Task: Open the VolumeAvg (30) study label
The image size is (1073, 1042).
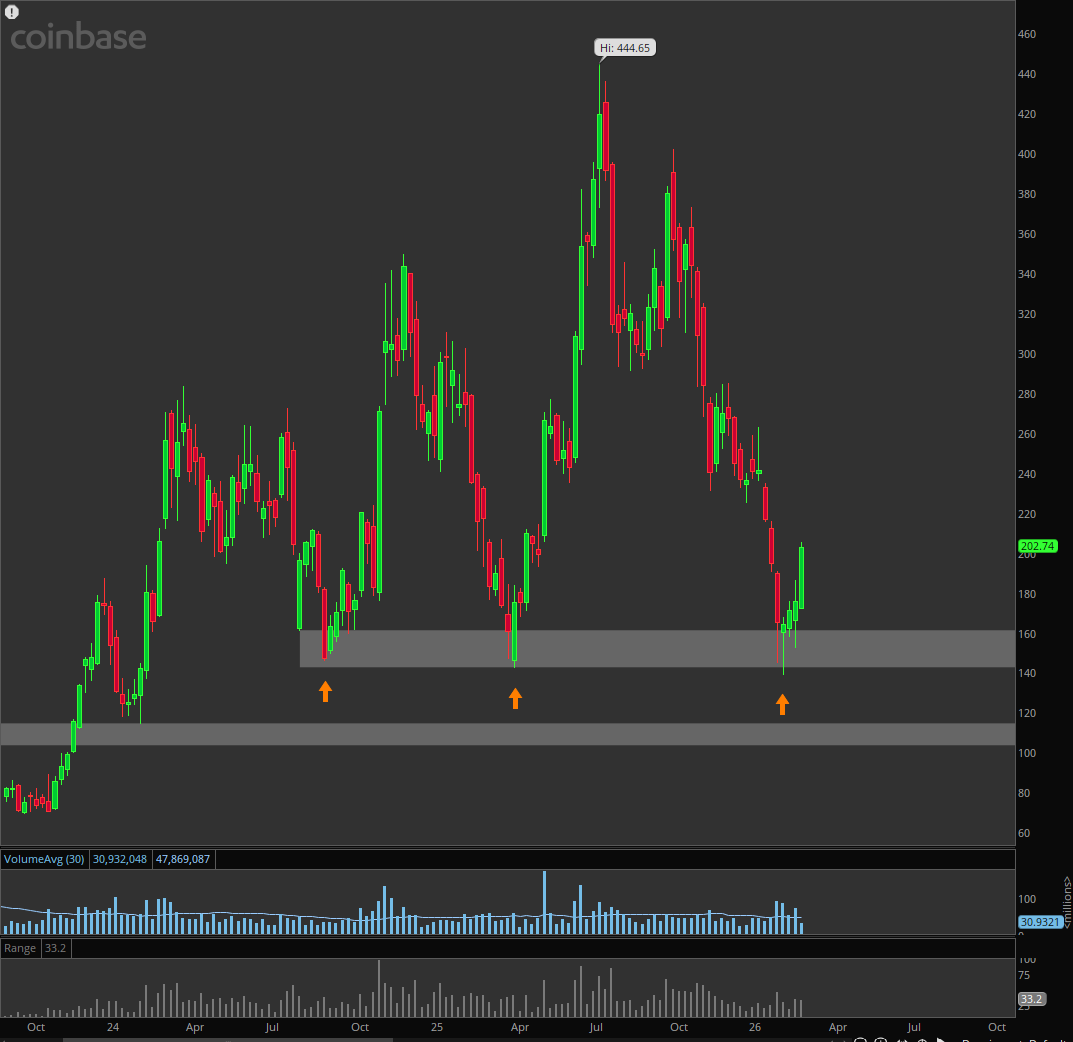Action: point(44,859)
